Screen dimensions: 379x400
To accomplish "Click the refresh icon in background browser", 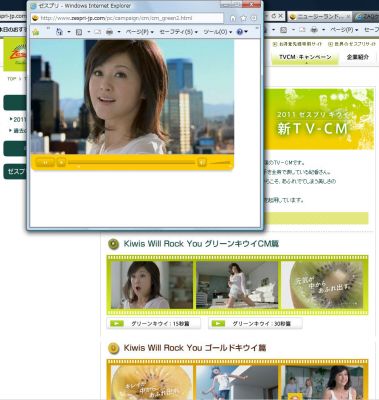I will (274, 16).
